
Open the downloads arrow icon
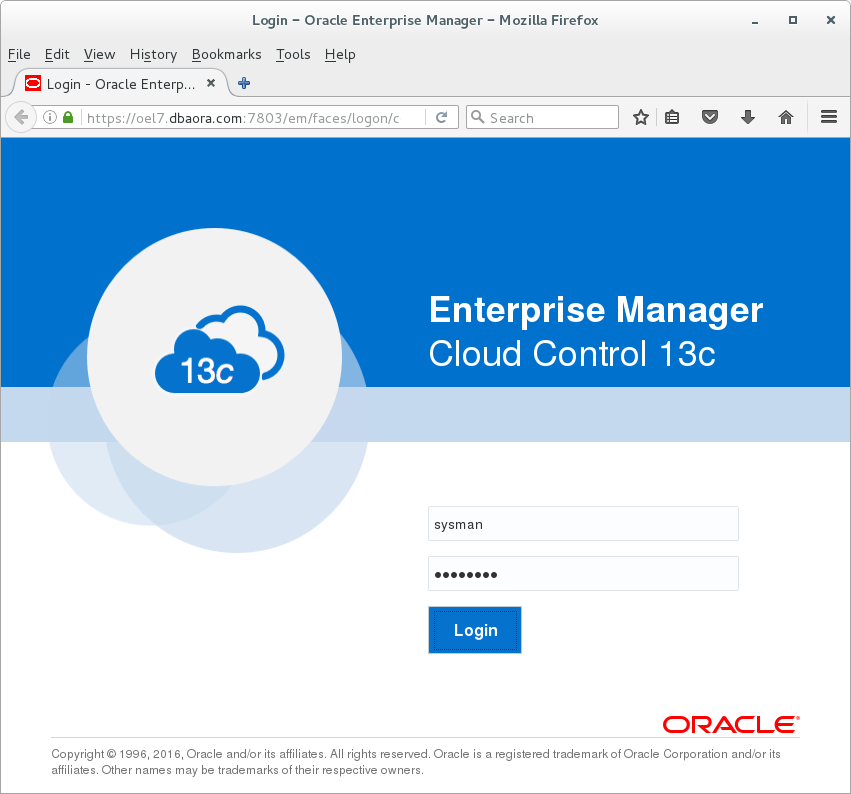(748, 117)
